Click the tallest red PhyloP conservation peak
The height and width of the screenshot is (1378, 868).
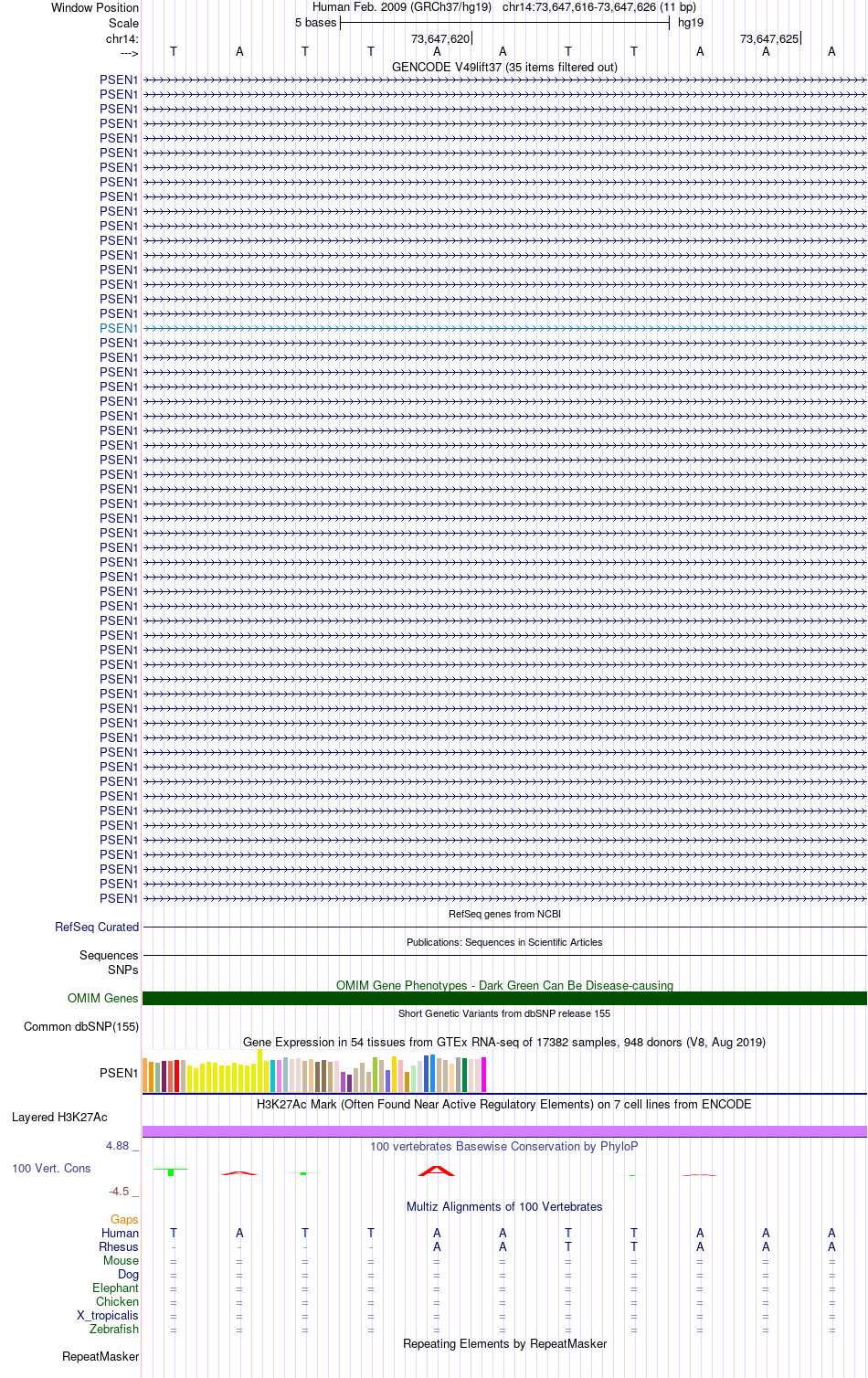[437, 1171]
